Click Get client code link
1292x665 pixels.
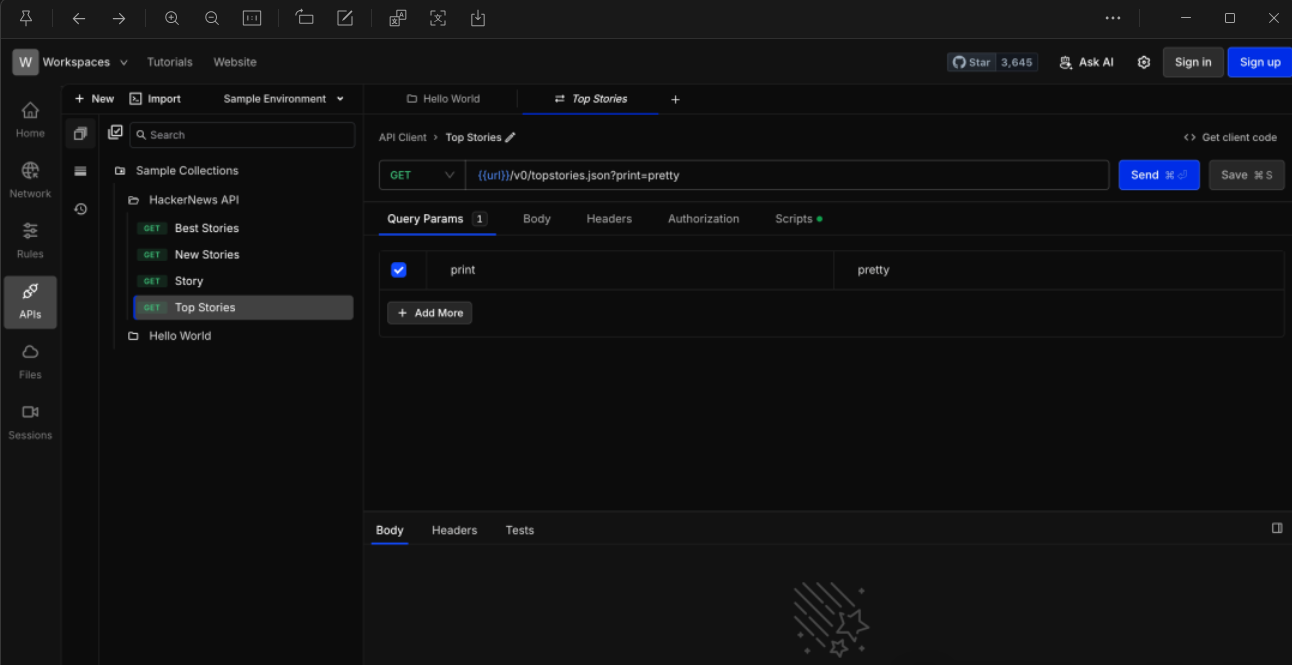point(1230,138)
